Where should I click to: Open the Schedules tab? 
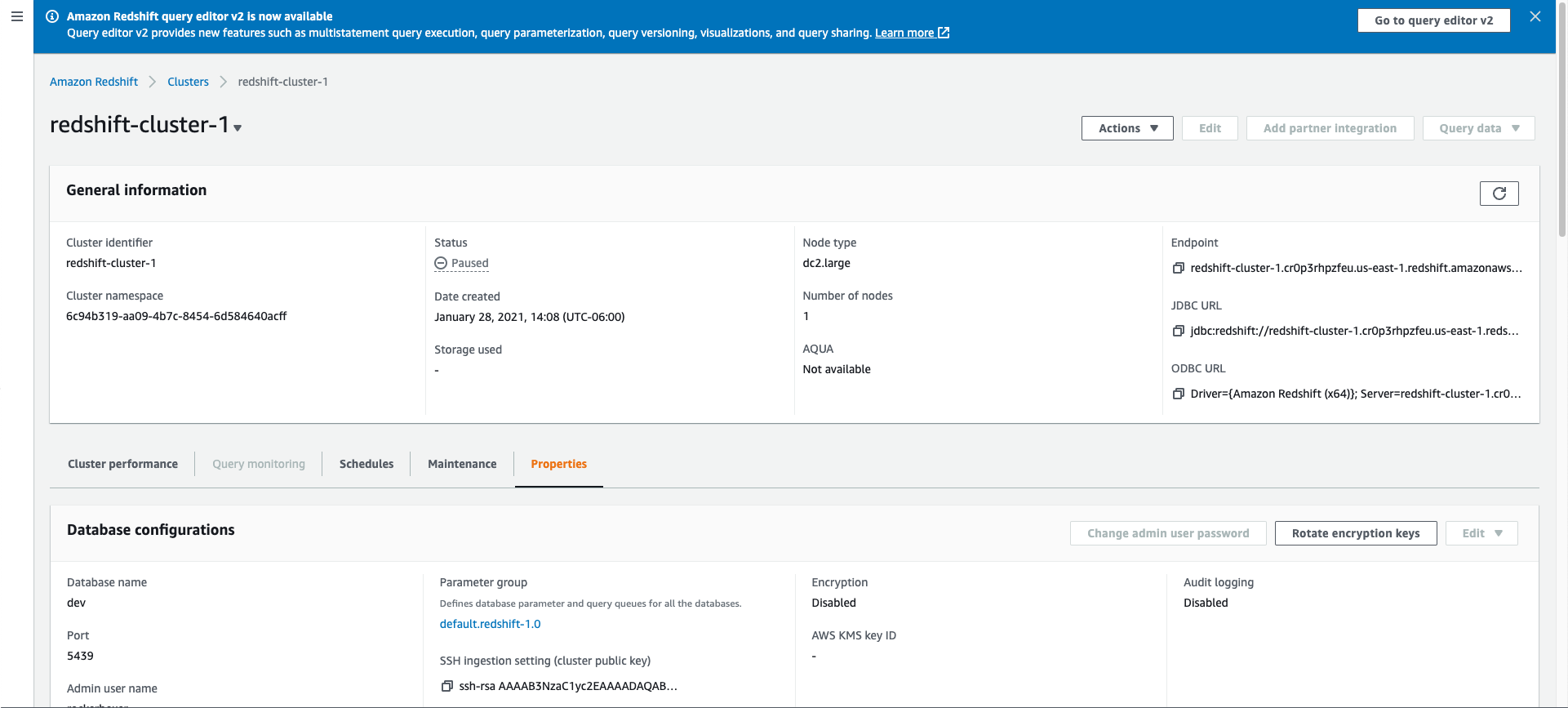tap(366, 464)
